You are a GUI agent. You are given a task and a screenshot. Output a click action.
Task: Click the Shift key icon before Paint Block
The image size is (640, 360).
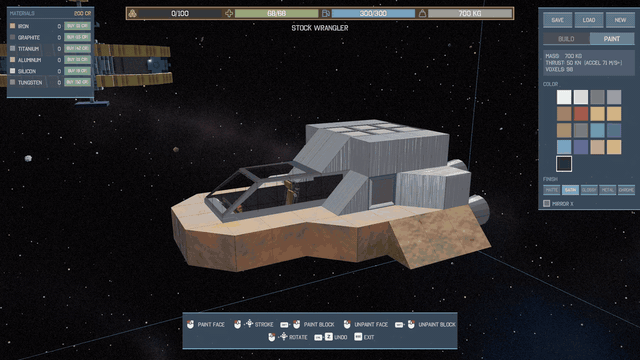click(284, 325)
